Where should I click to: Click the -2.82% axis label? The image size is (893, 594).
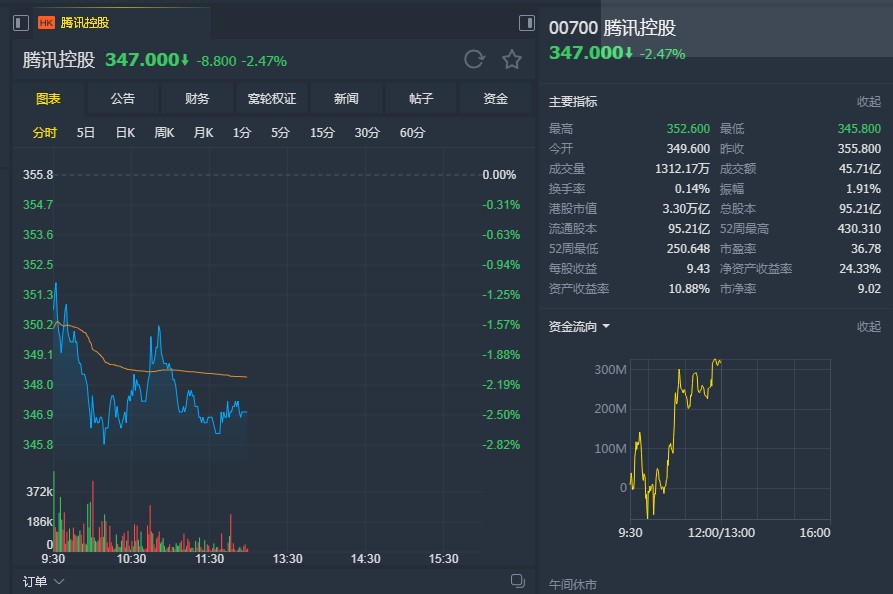click(x=501, y=445)
